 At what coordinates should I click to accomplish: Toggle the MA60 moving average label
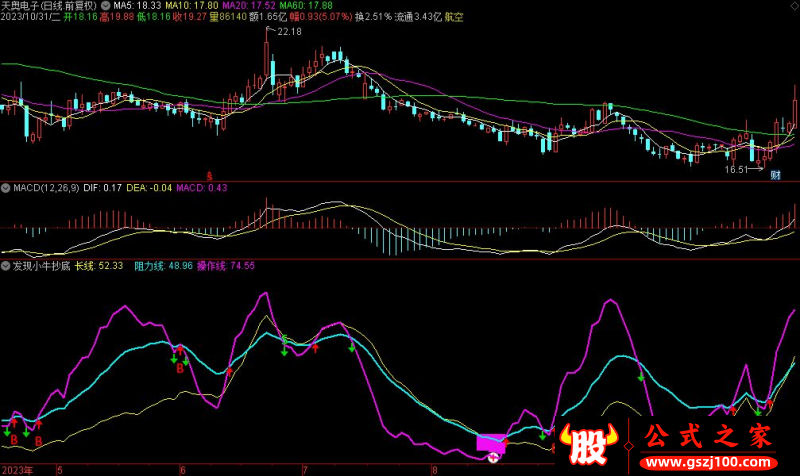point(312,6)
